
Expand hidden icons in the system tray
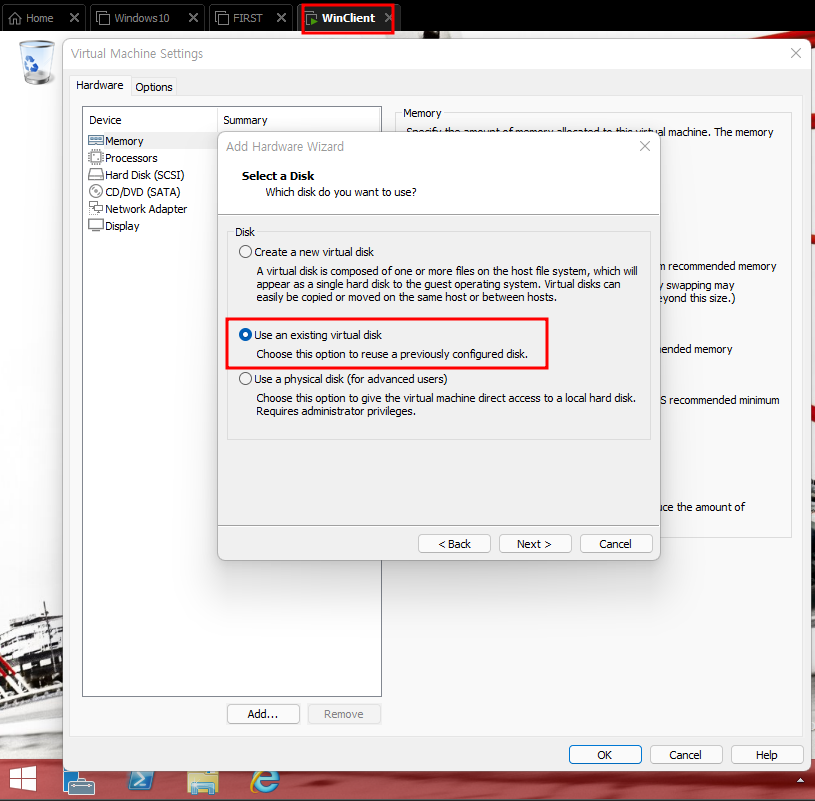(800, 778)
